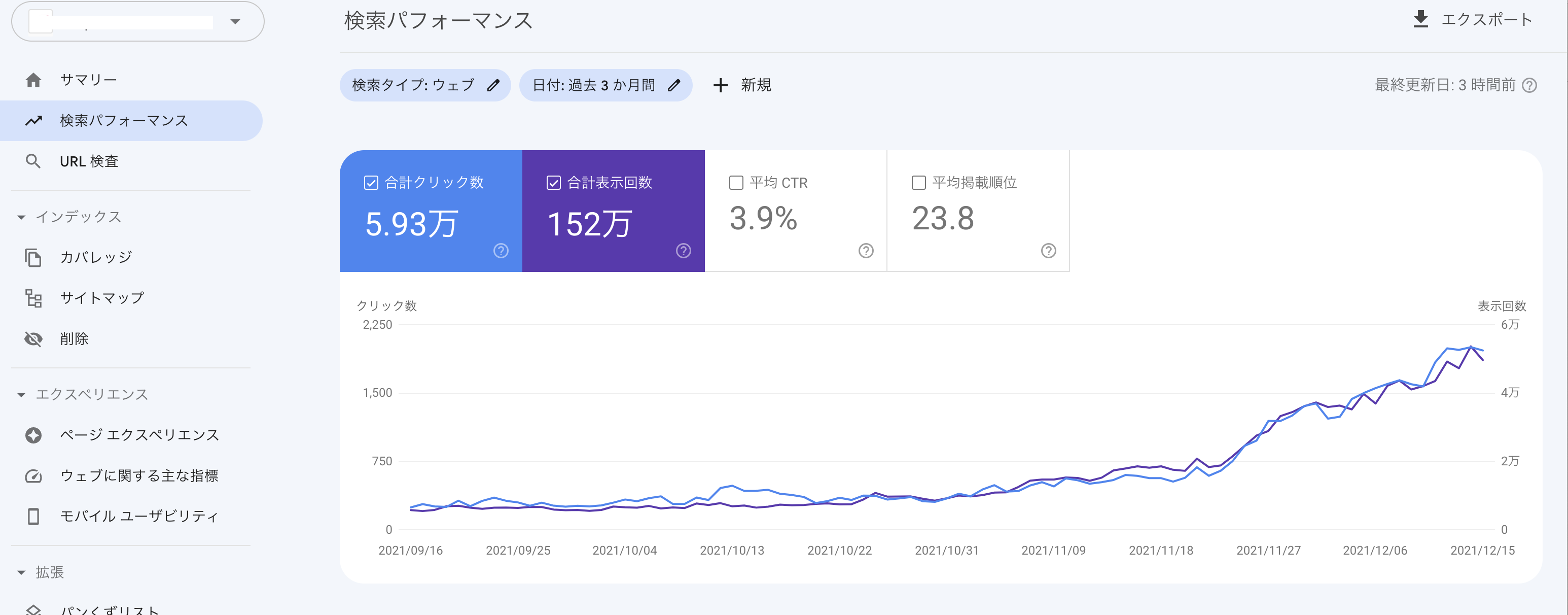Screen dimensions: 1568x615
Task: Enable 平均 CTR checkbox
Action: (736, 183)
